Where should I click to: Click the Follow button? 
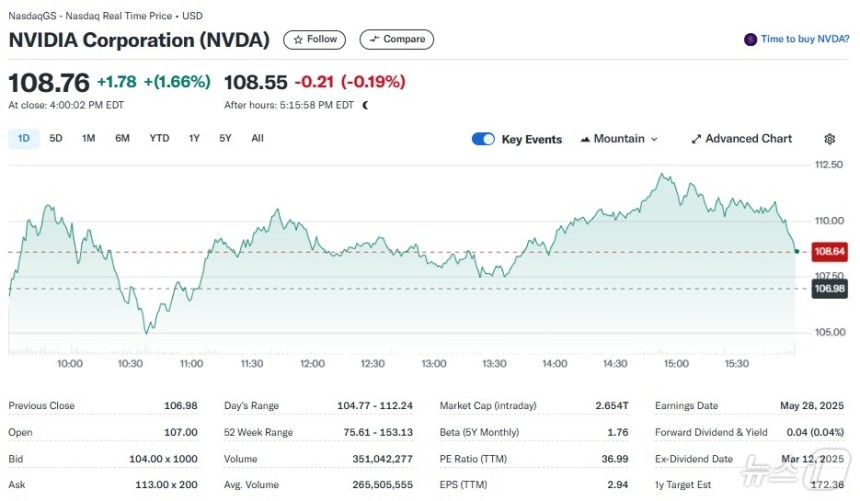click(x=314, y=40)
